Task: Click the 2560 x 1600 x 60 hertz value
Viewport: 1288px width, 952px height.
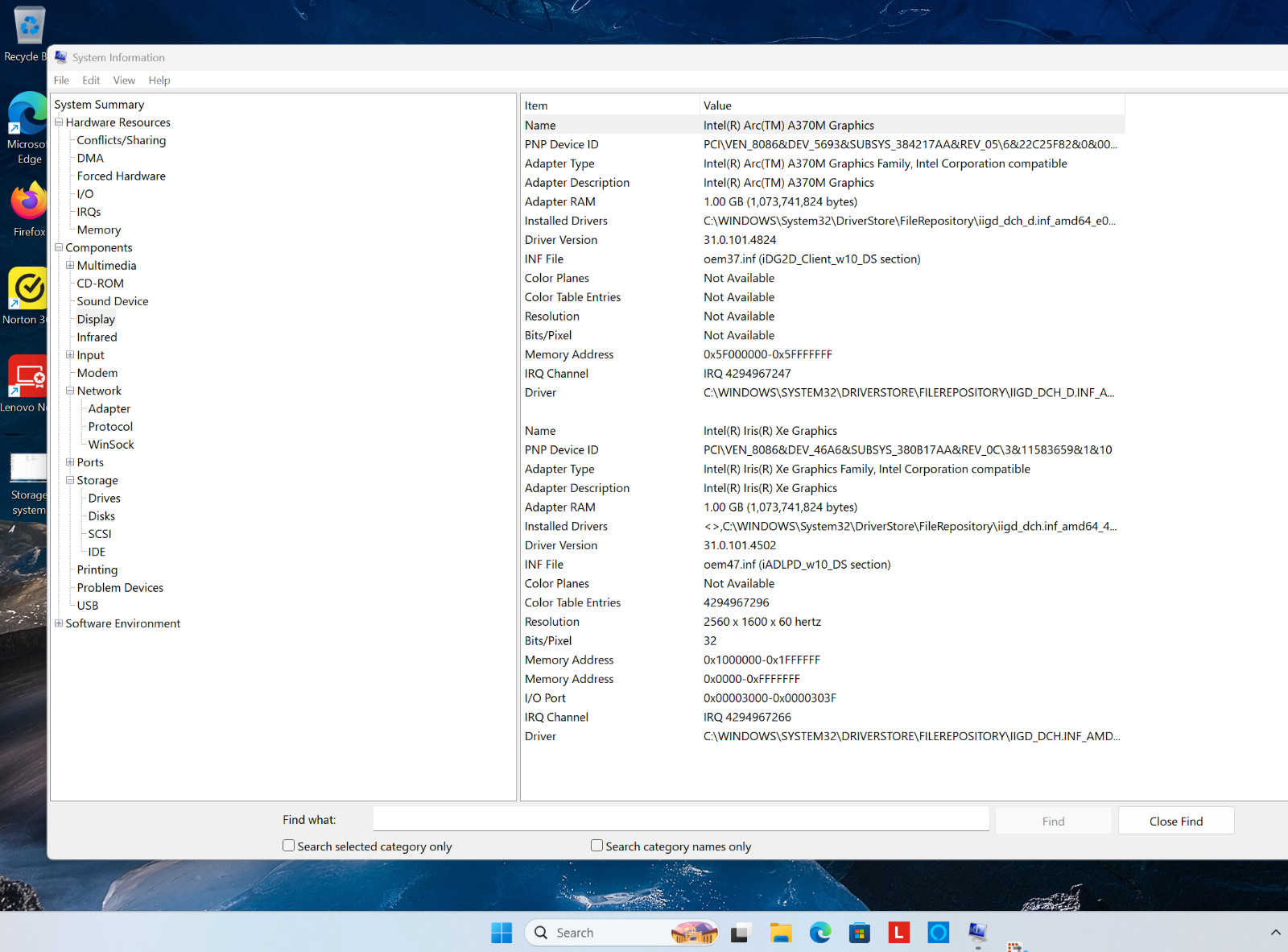Action: 762,622
